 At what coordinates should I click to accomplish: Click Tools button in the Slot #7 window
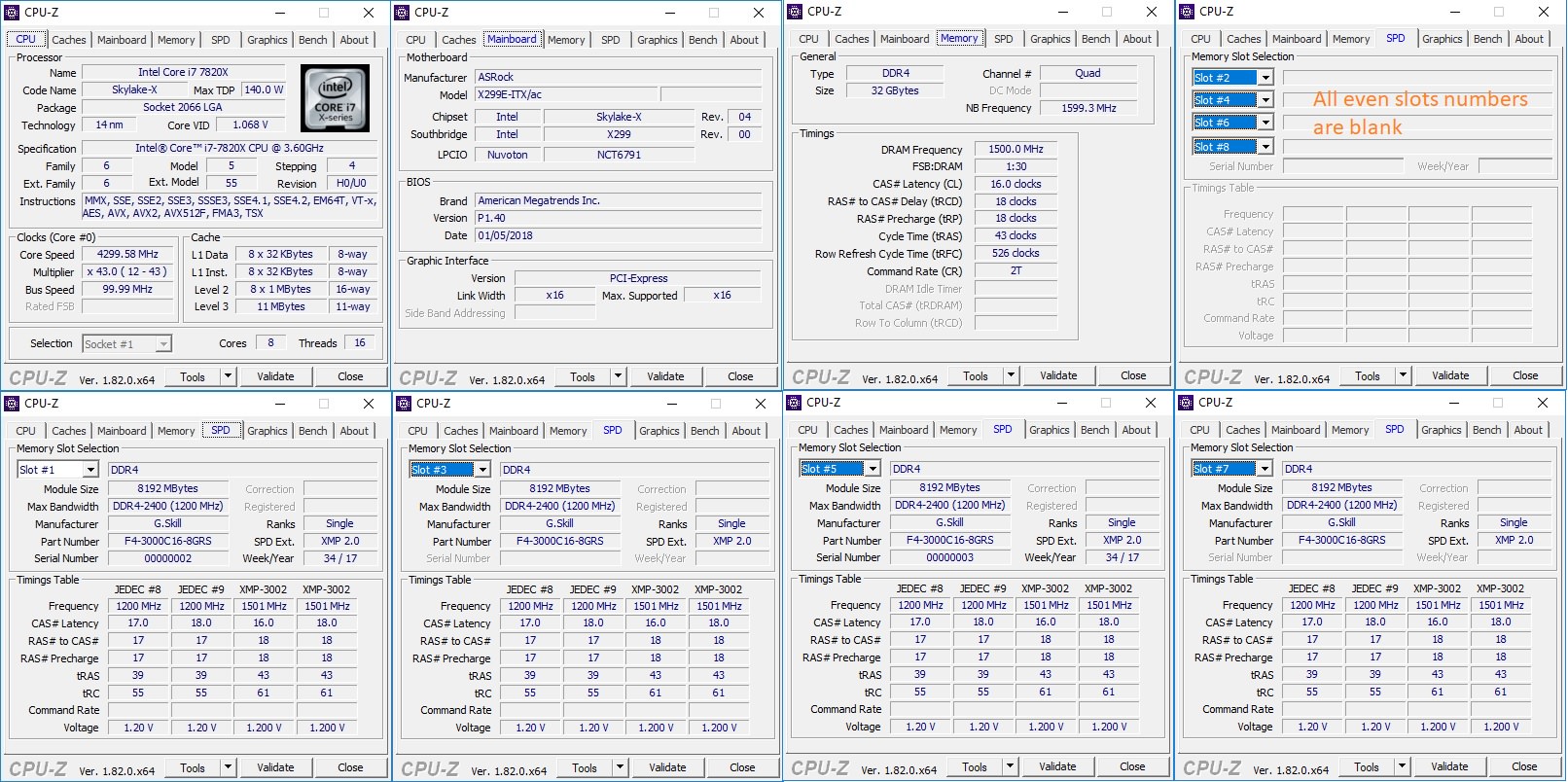coord(1366,766)
